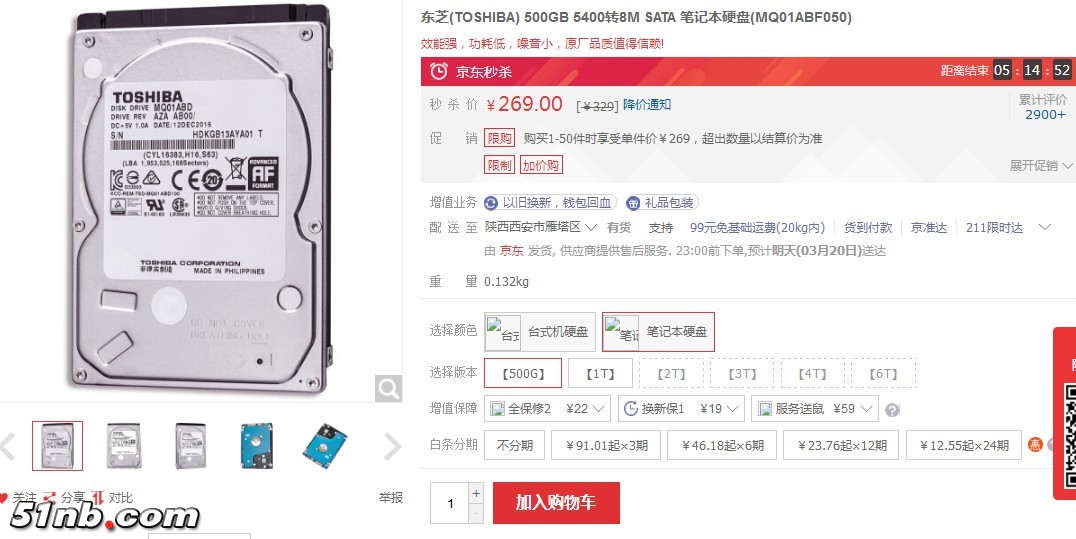Click the 加入购物车 add to cart button
The image size is (1076, 539).
[556, 503]
